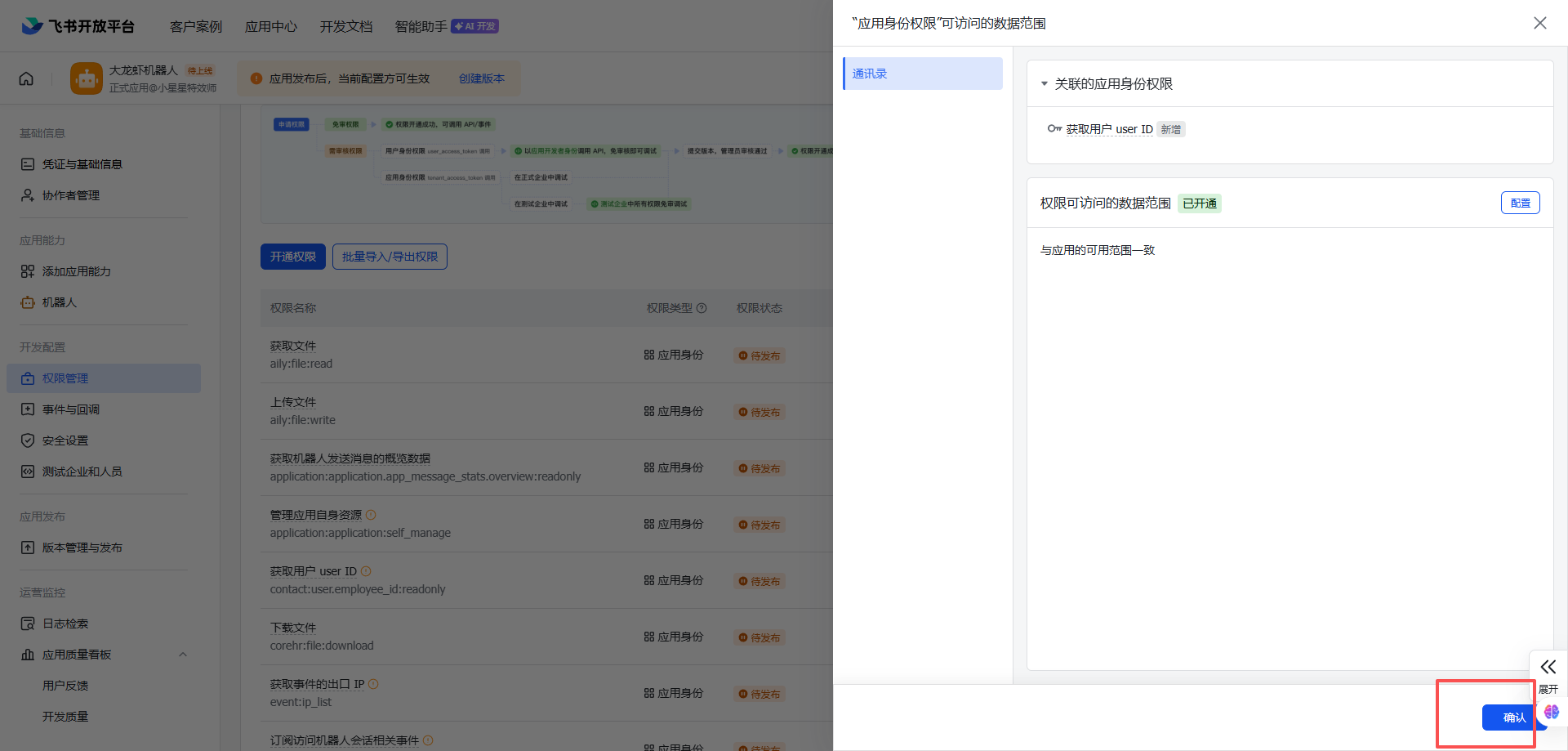Click the double-chevron 展开 icon
This screenshot has height=751, width=1568.
pyautogui.click(x=1548, y=667)
